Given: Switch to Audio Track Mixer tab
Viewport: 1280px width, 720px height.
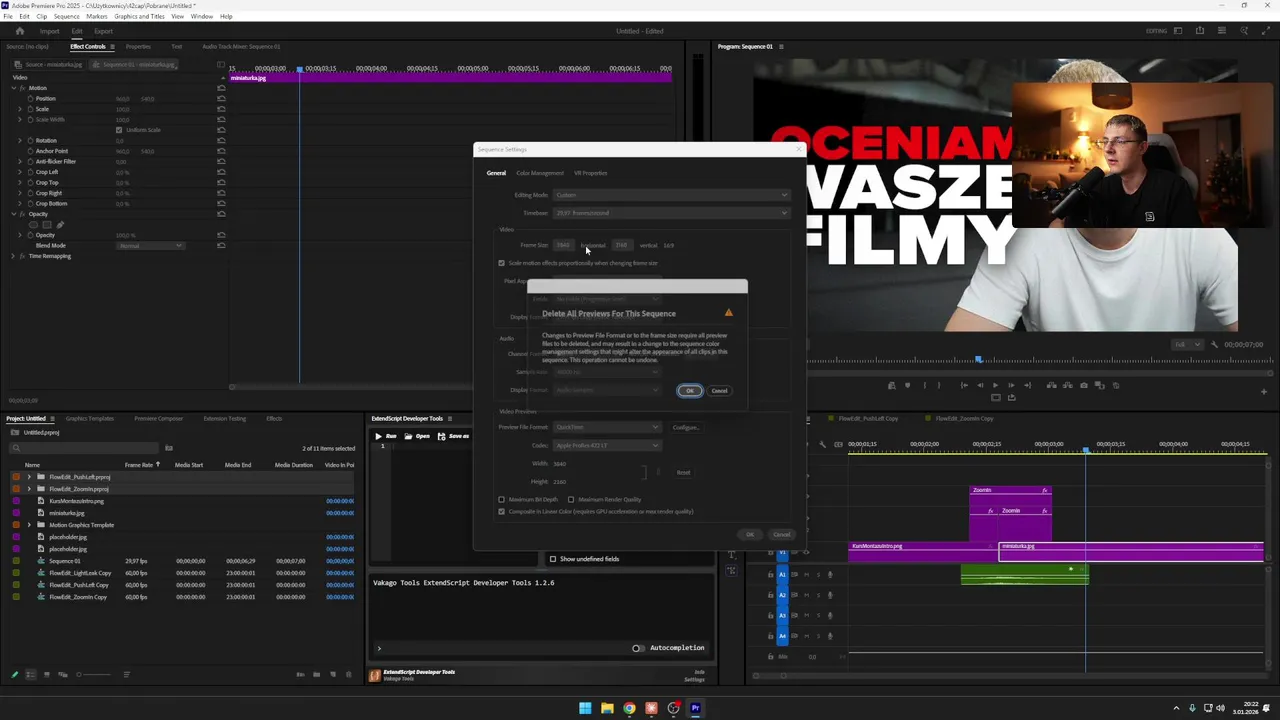Looking at the screenshot, I should click(241, 46).
